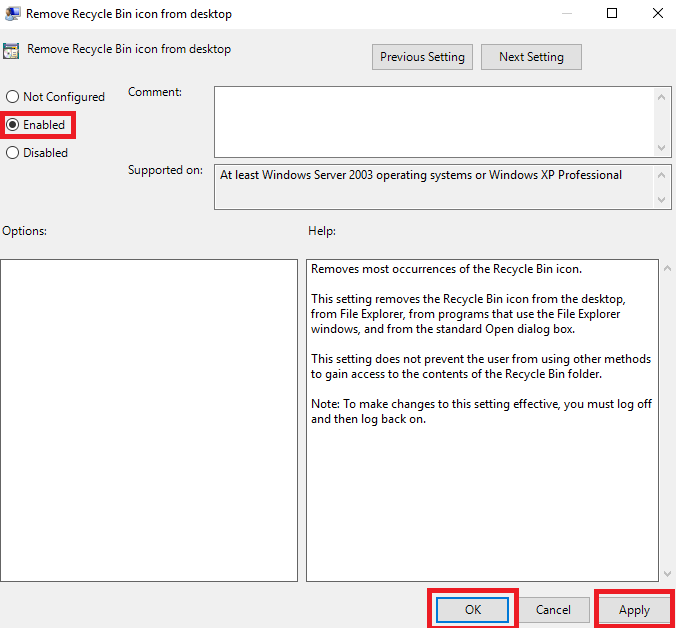Go to Previous Setting
The width and height of the screenshot is (676, 628).
(422, 57)
